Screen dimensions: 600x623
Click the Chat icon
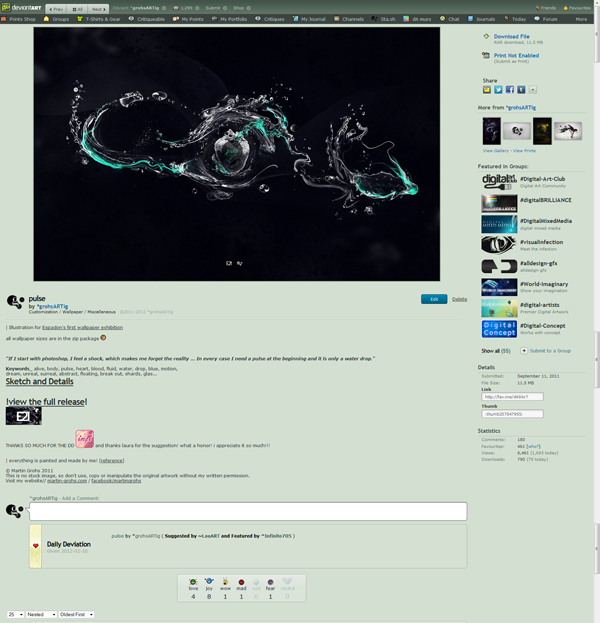click(442, 19)
